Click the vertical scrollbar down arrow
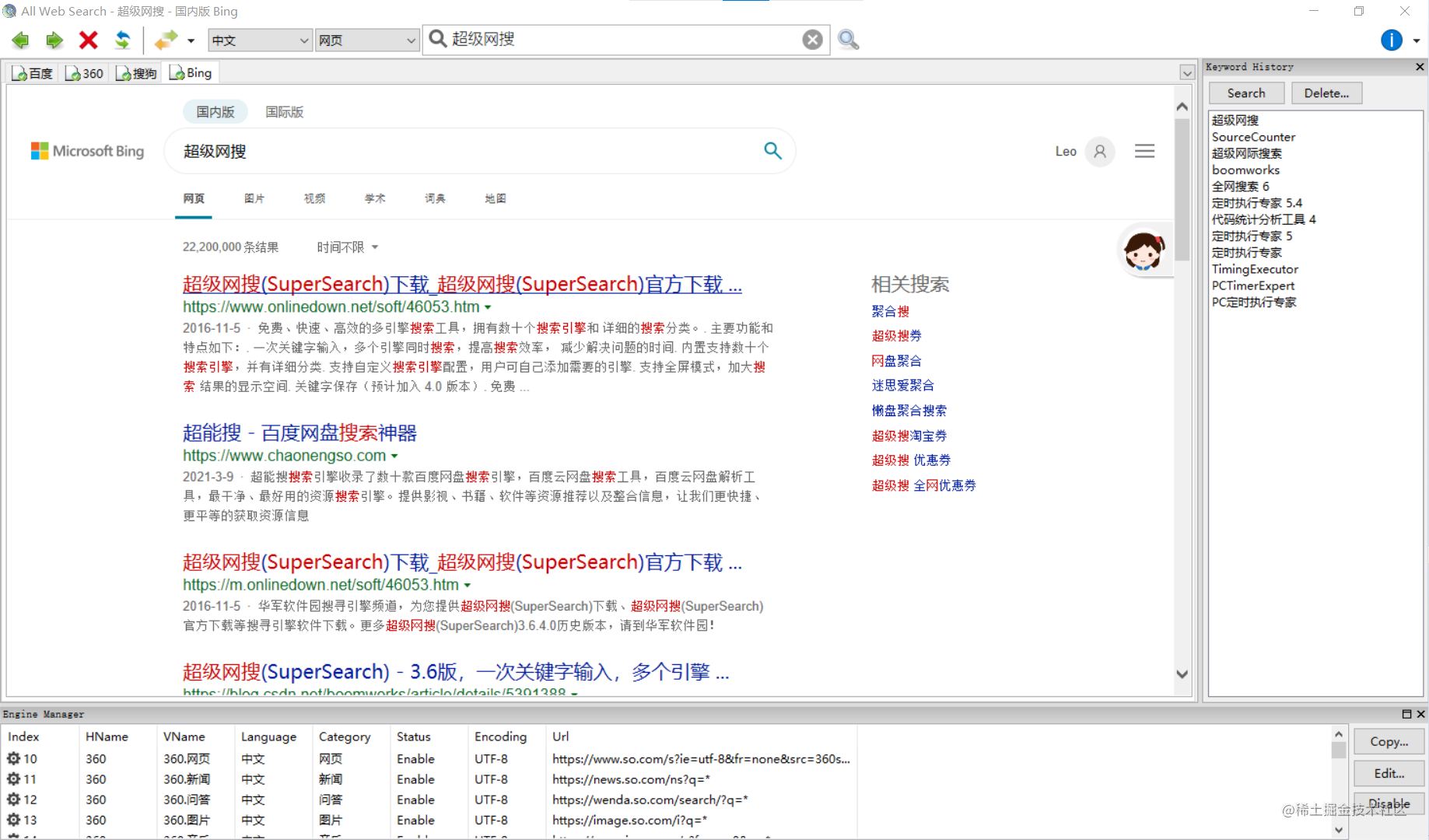Image resolution: width=1429 pixels, height=840 pixels. pyautogui.click(x=1182, y=674)
